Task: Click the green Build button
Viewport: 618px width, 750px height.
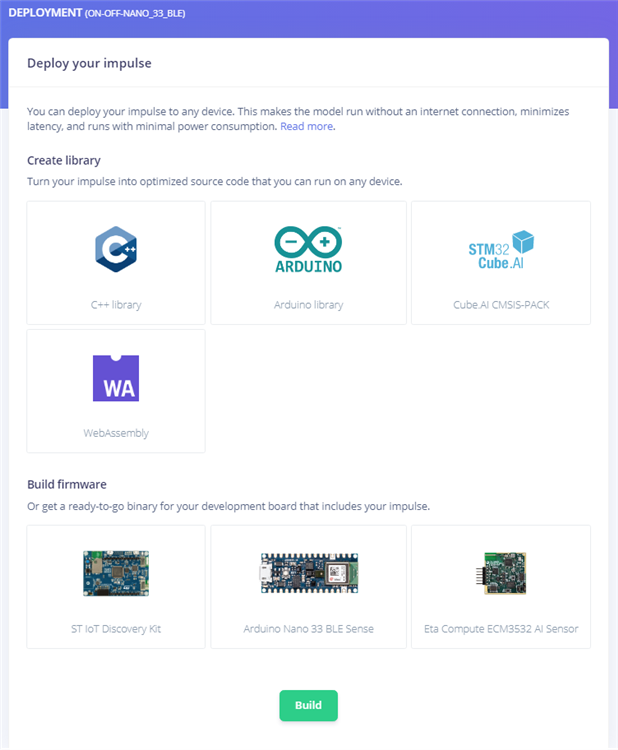Action: [309, 705]
